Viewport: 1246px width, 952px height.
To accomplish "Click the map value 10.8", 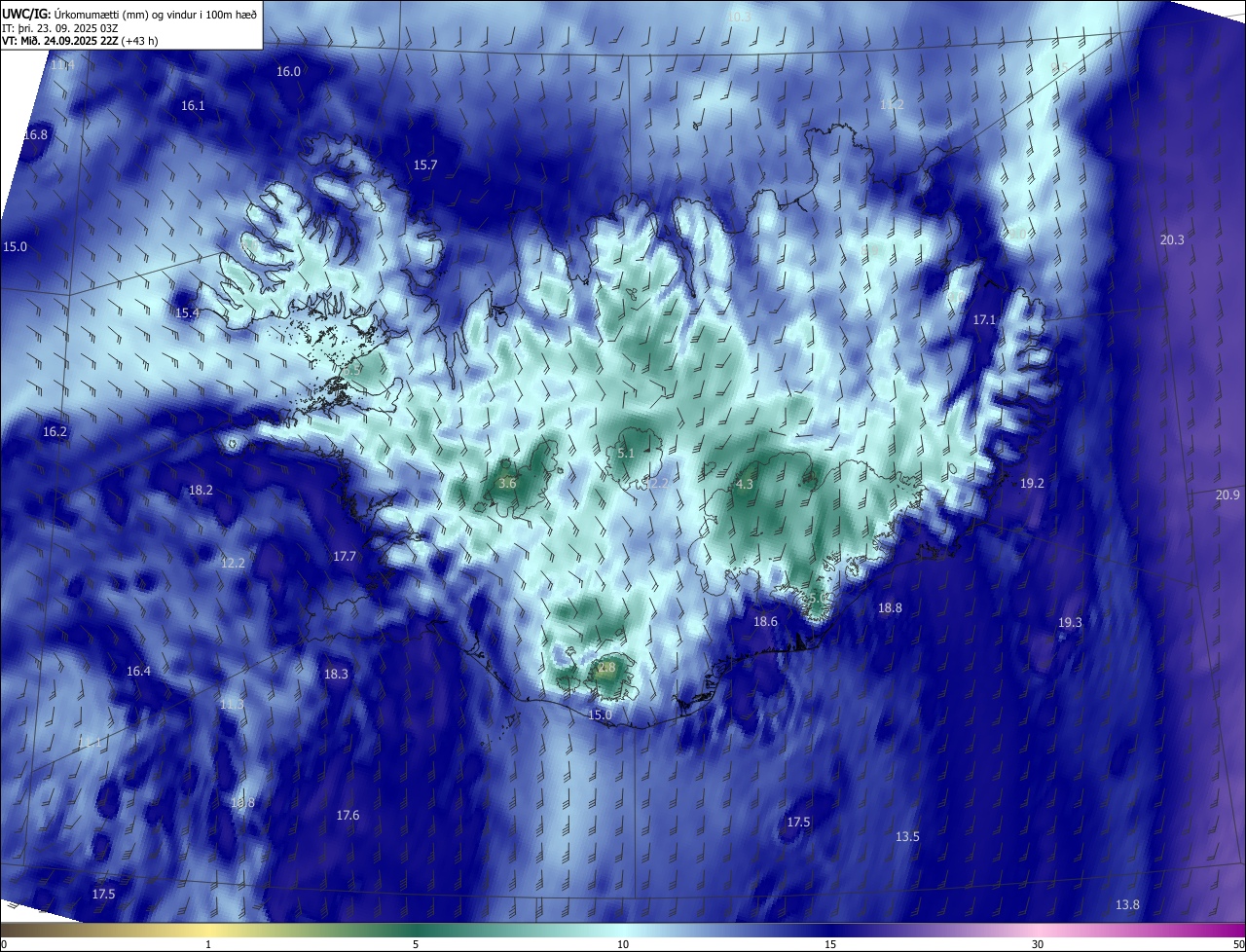I will point(242,802).
